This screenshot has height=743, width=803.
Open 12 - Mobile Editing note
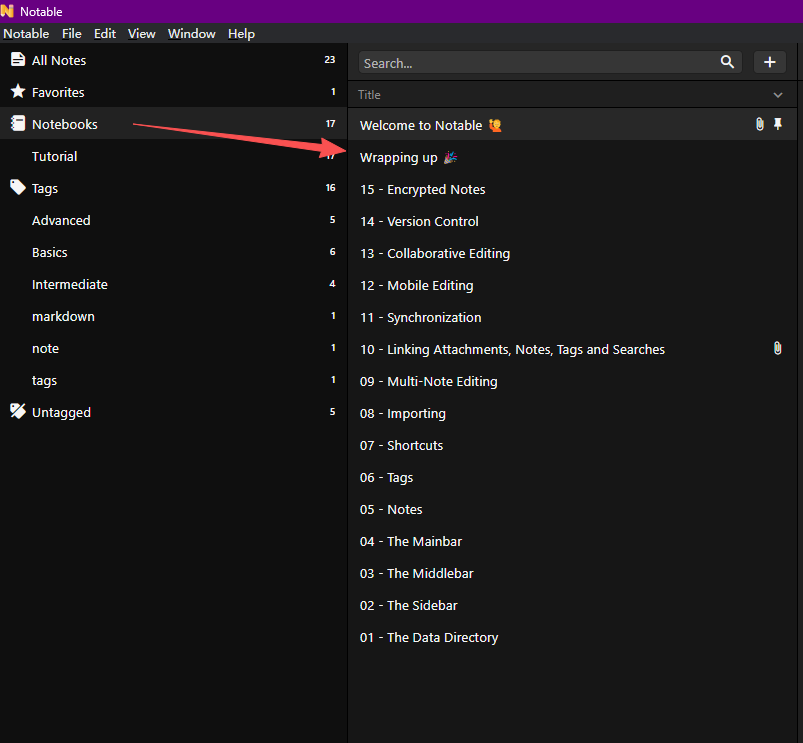point(572,285)
